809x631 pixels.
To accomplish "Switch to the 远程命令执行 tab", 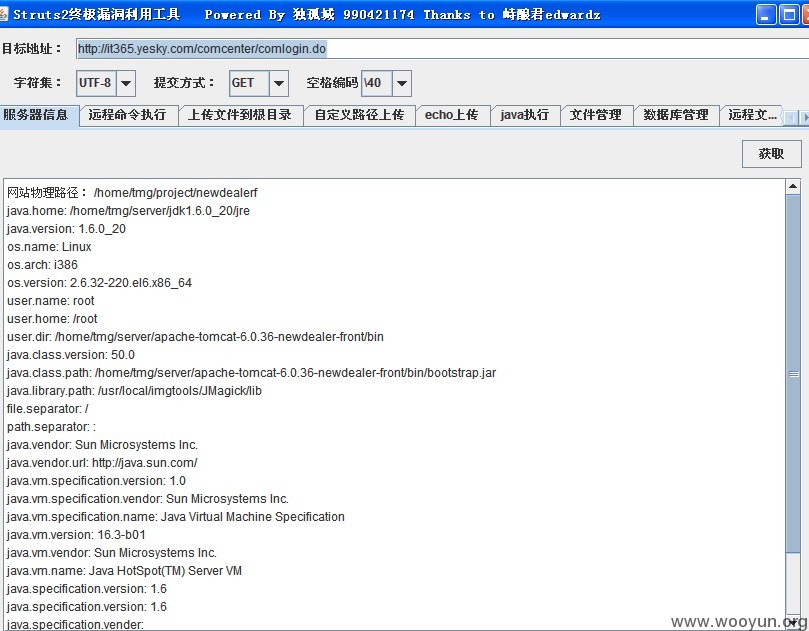I will [x=127, y=115].
